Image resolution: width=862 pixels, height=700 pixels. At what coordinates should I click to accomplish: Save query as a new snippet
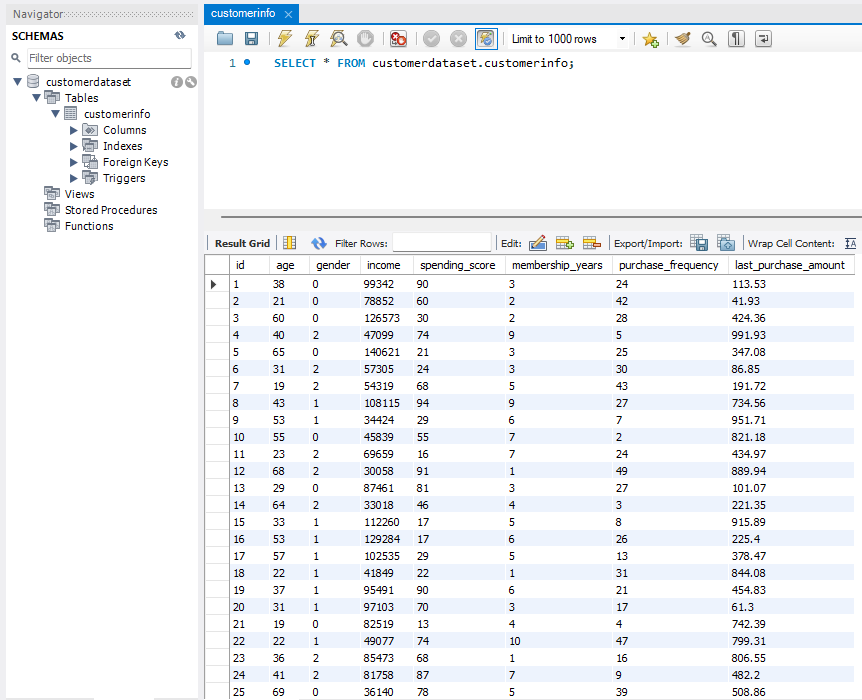650,38
